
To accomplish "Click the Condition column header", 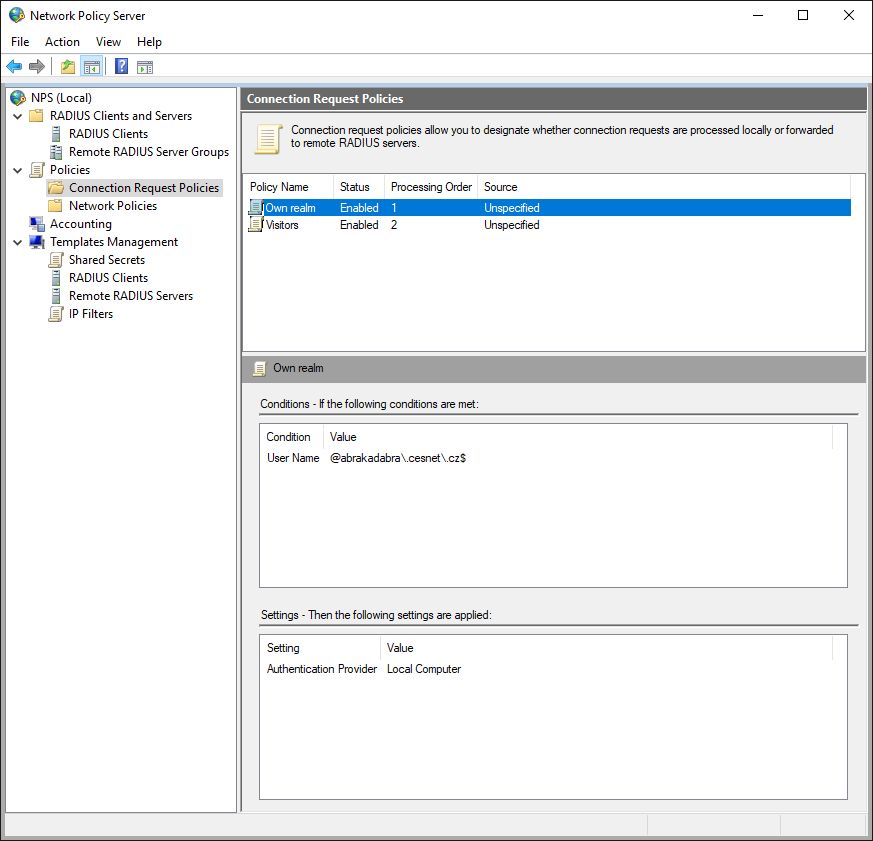I will tap(292, 437).
